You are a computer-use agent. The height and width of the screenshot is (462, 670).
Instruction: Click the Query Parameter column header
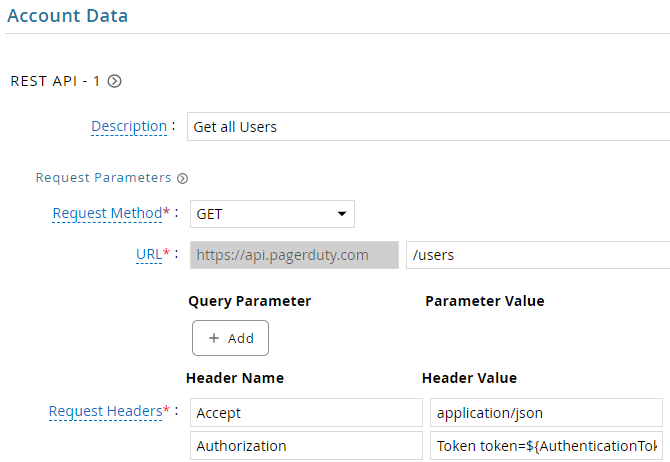[x=250, y=301]
